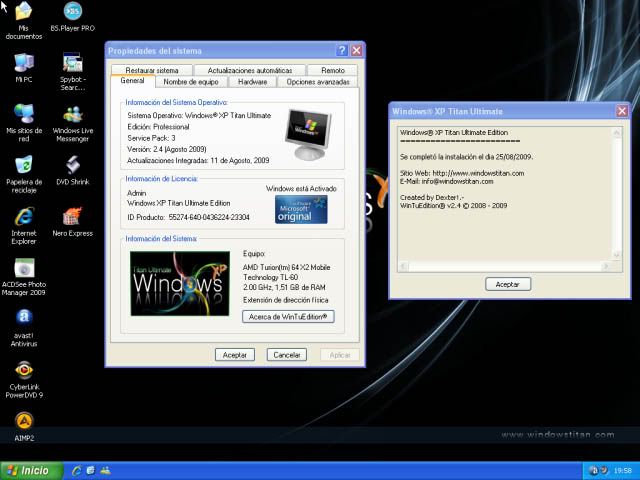
Task: Open ACDSee Photo Manager 2009 icon
Action: tap(24, 277)
